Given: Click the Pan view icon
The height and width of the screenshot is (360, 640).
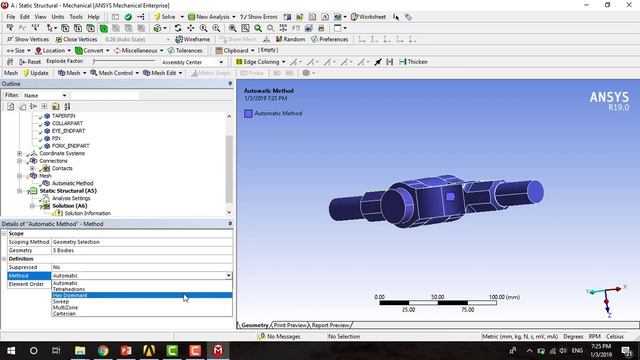Looking at the screenshot, I should (x=191, y=28).
